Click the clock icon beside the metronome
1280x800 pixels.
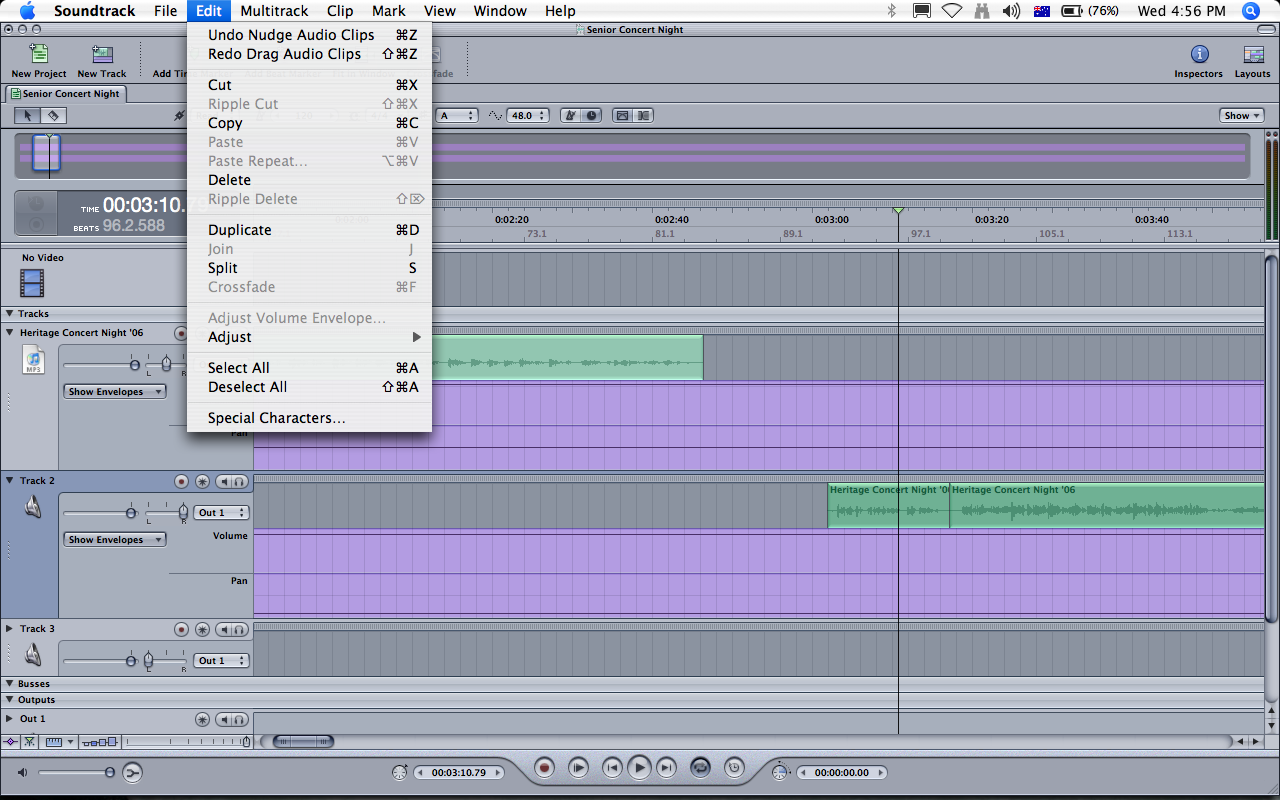(591, 115)
